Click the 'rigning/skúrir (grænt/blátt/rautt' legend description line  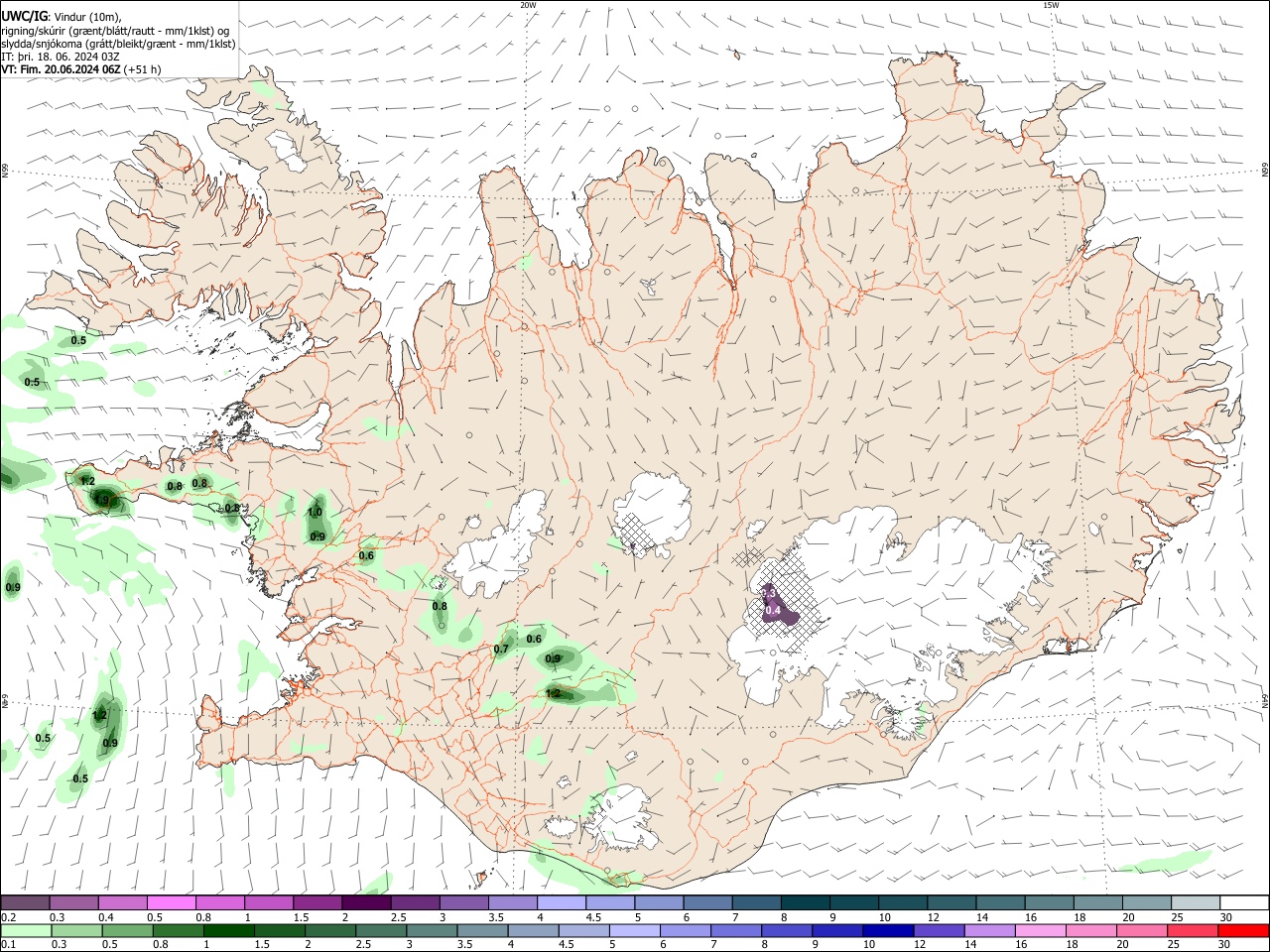(x=114, y=31)
